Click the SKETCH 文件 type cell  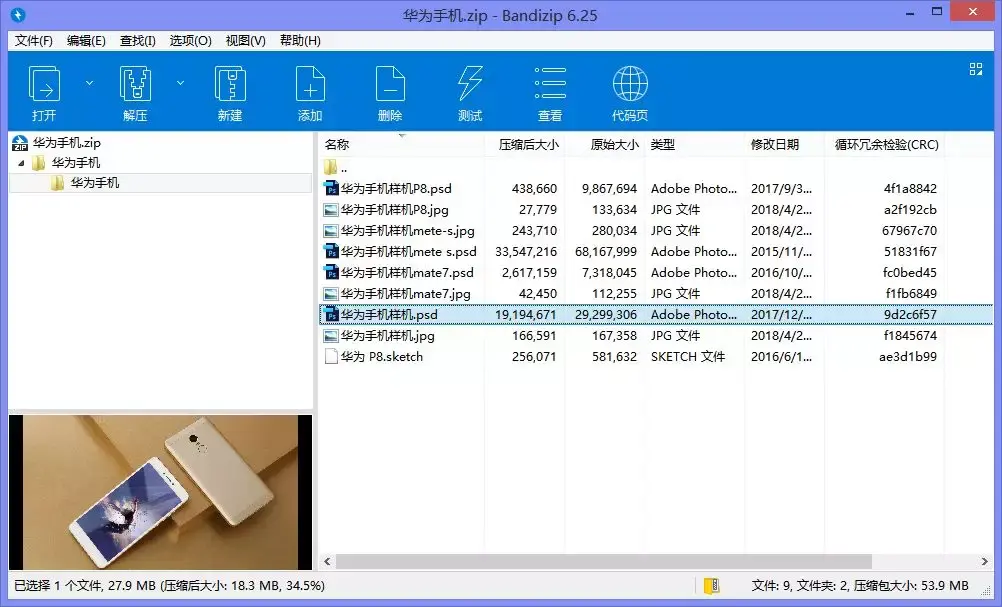coord(688,357)
